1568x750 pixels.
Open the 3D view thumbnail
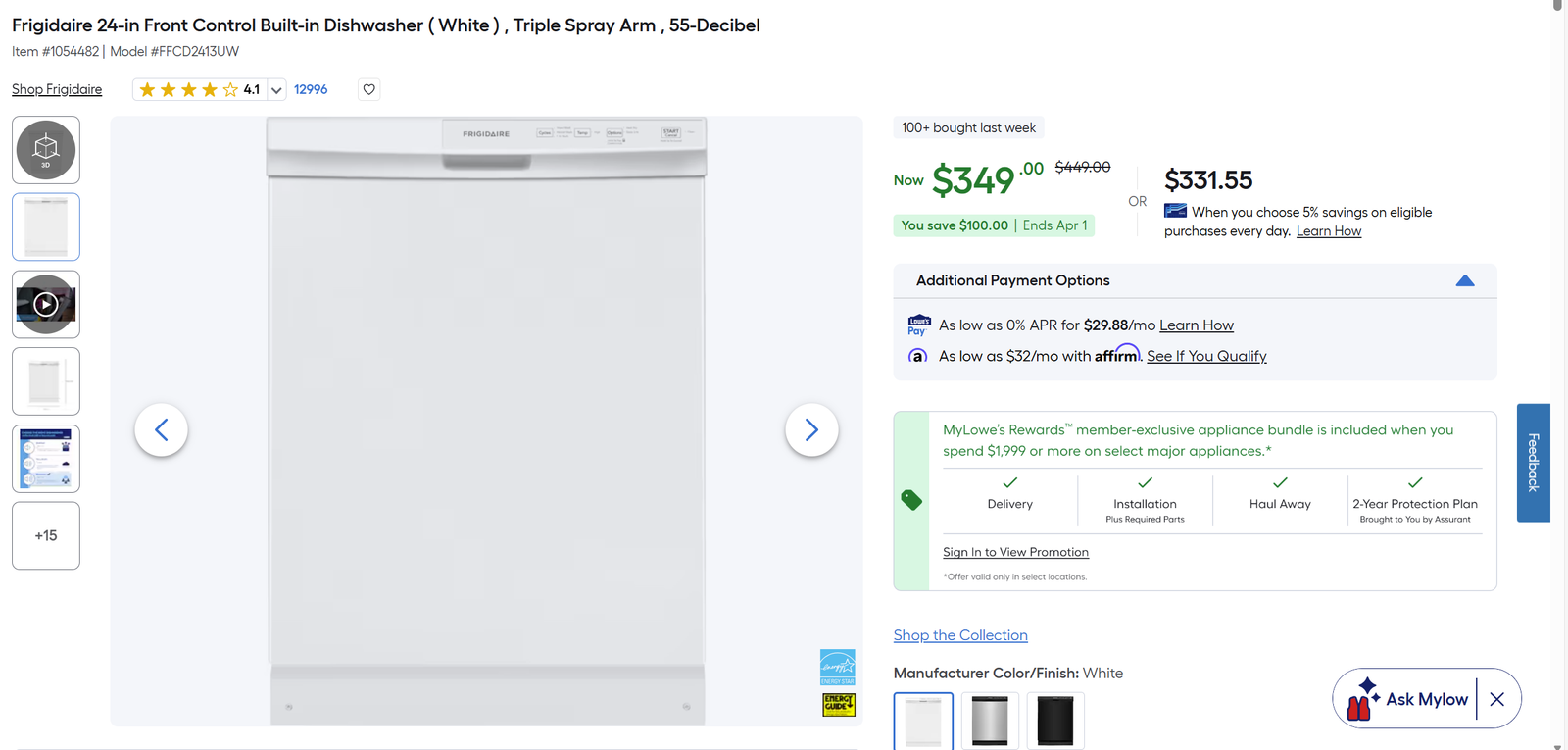[46, 150]
